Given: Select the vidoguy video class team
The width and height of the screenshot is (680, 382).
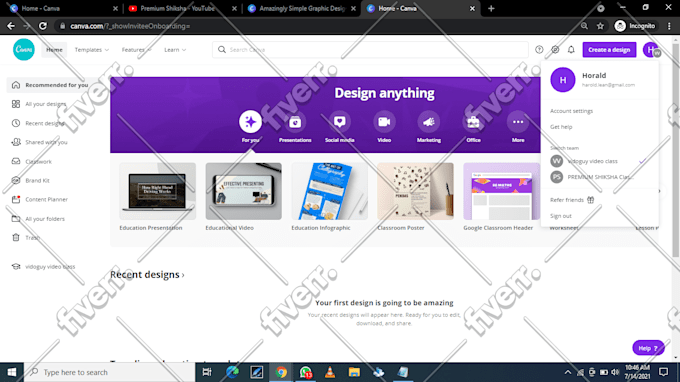Looking at the screenshot, I should coord(599,161).
